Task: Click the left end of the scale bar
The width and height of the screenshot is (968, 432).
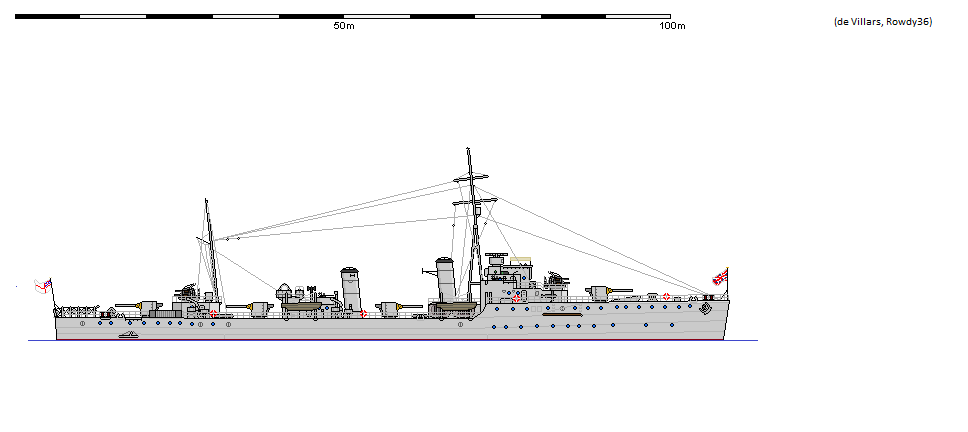Action: point(16,16)
